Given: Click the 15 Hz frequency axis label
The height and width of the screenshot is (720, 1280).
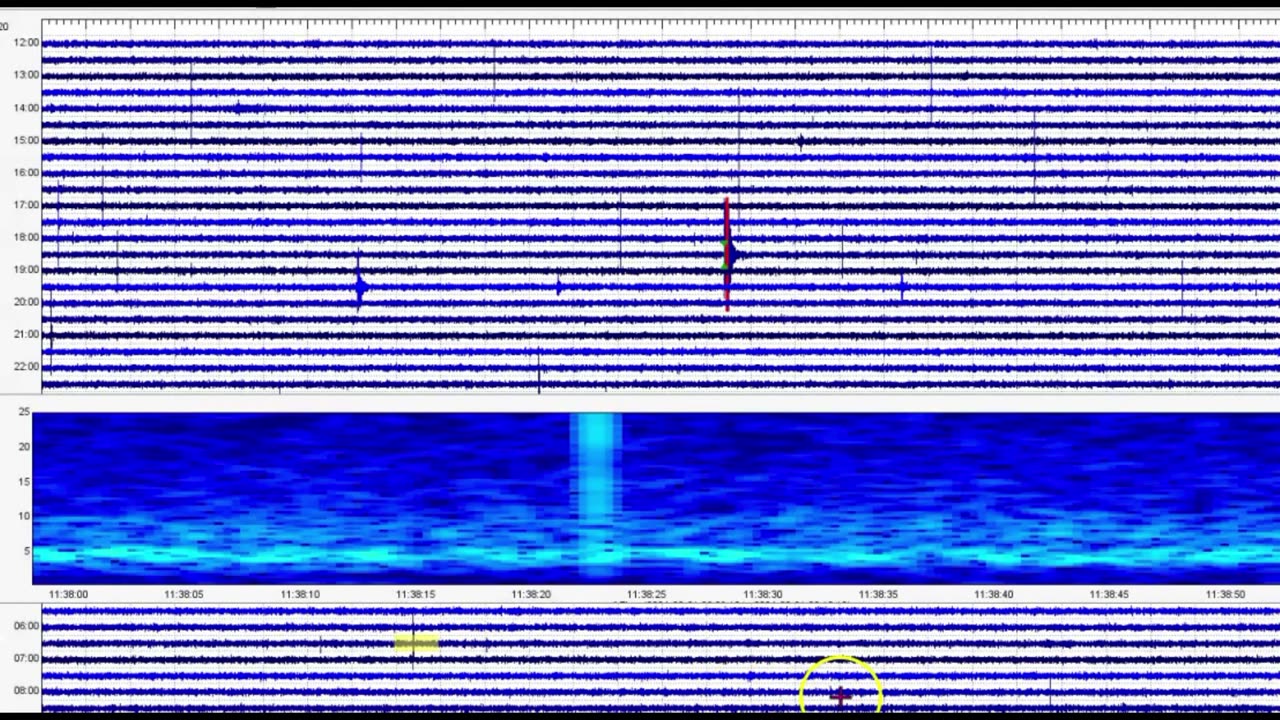Looking at the screenshot, I should click(x=24, y=482).
